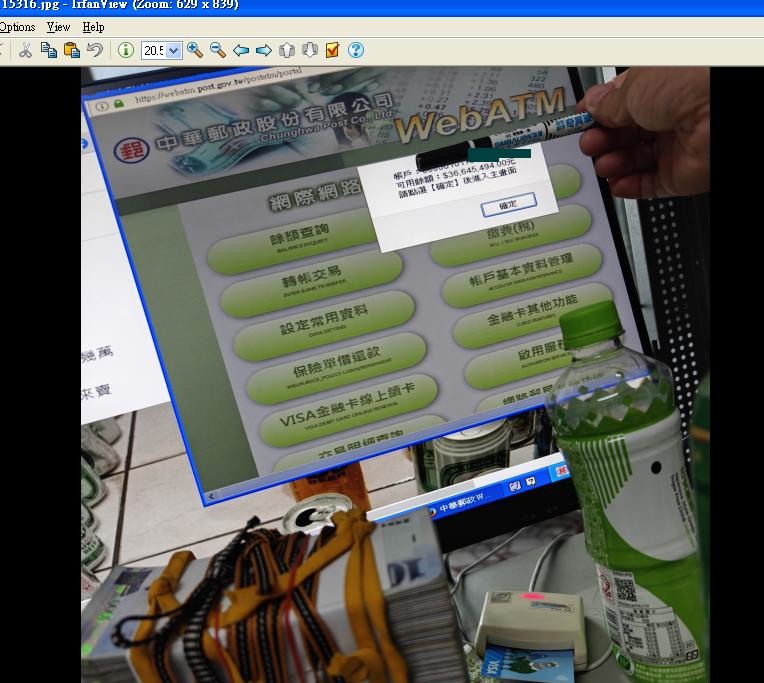
Task: Click the Paste clipboard toolbar icon
Action: 72,50
